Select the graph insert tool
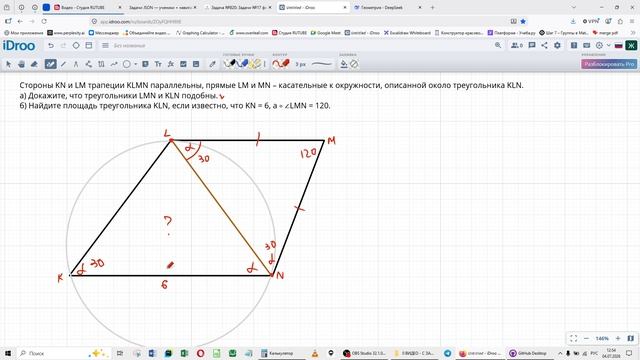 [x=183, y=64]
